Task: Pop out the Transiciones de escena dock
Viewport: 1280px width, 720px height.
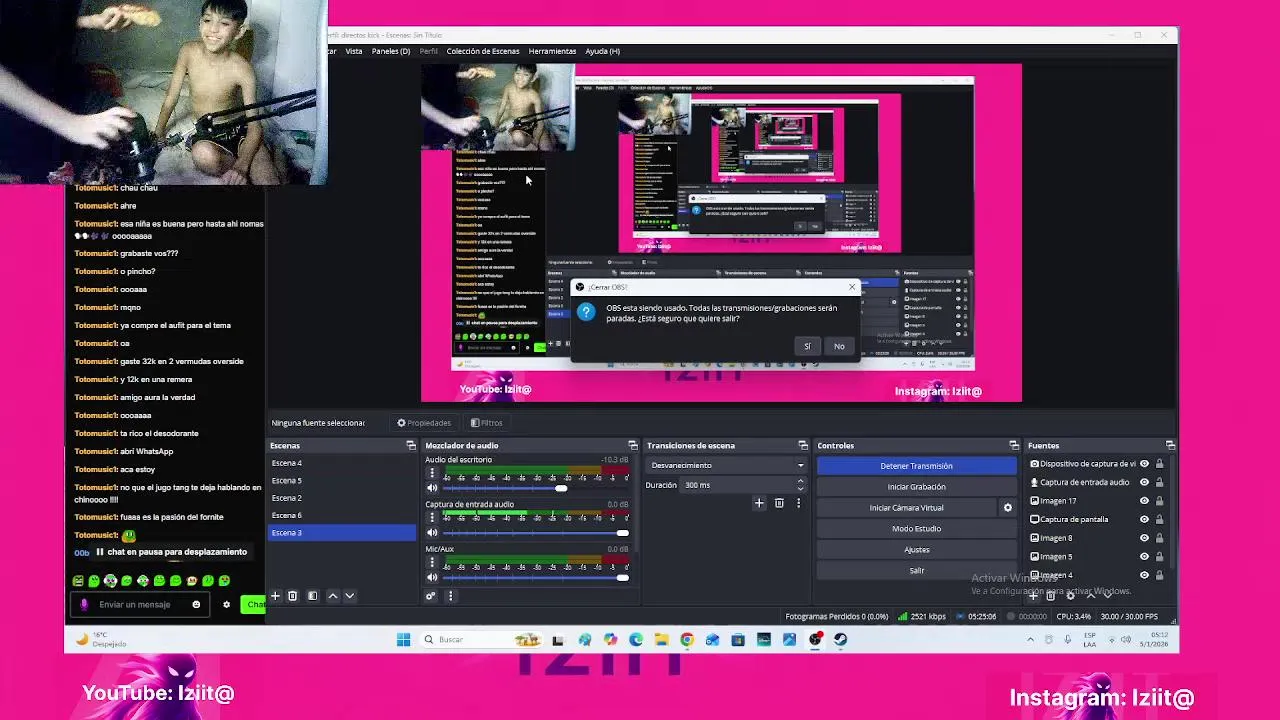Action: [x=802, y=445]
